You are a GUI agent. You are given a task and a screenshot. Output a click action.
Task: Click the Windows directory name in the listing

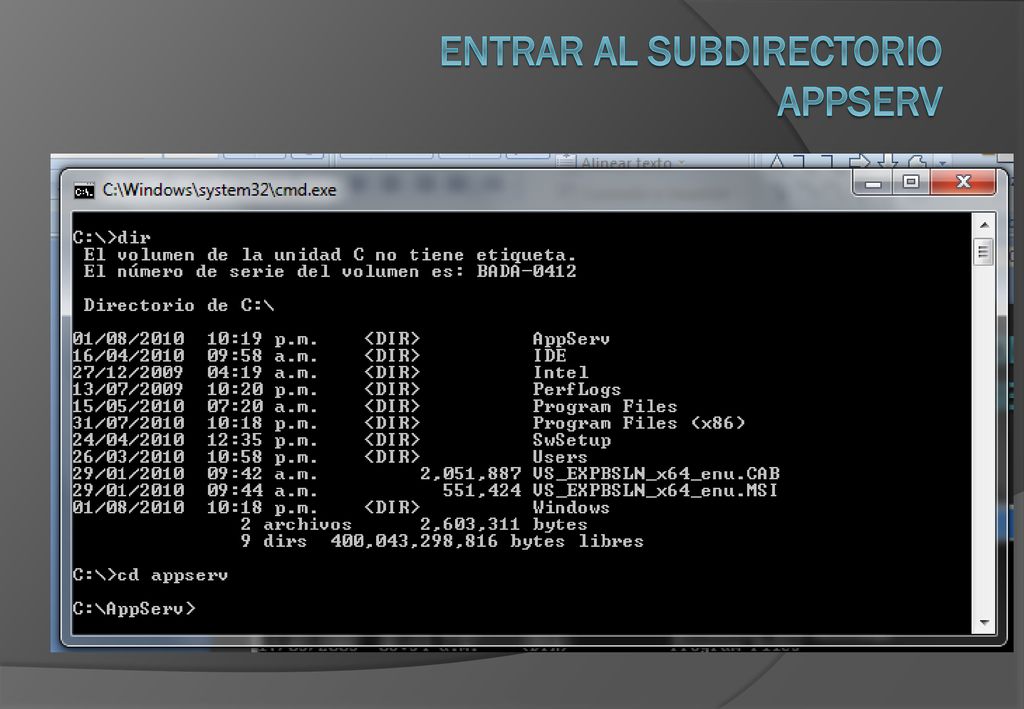tap(571, 507)
